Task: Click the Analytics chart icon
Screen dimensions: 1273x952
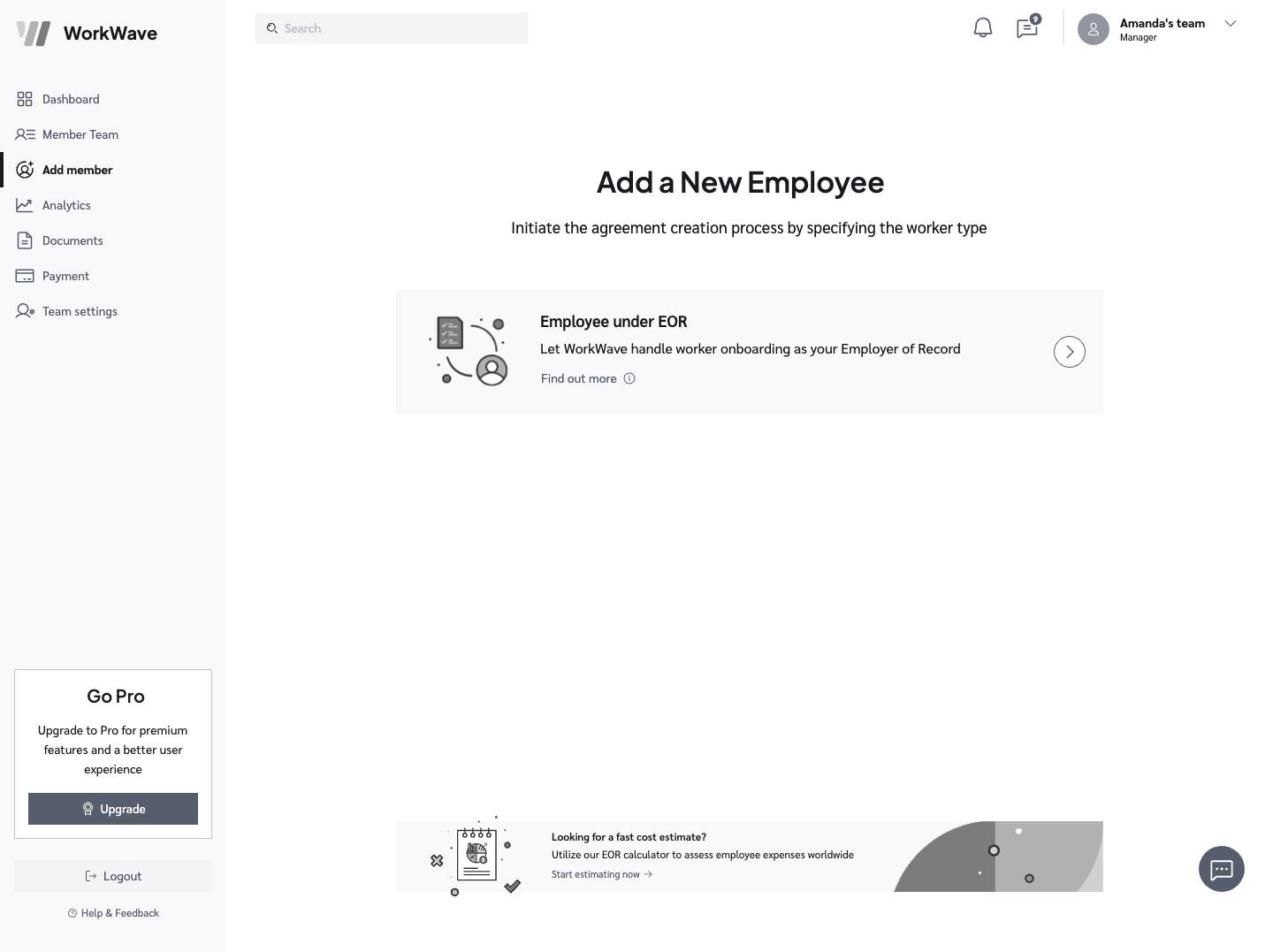Action: 25,205
